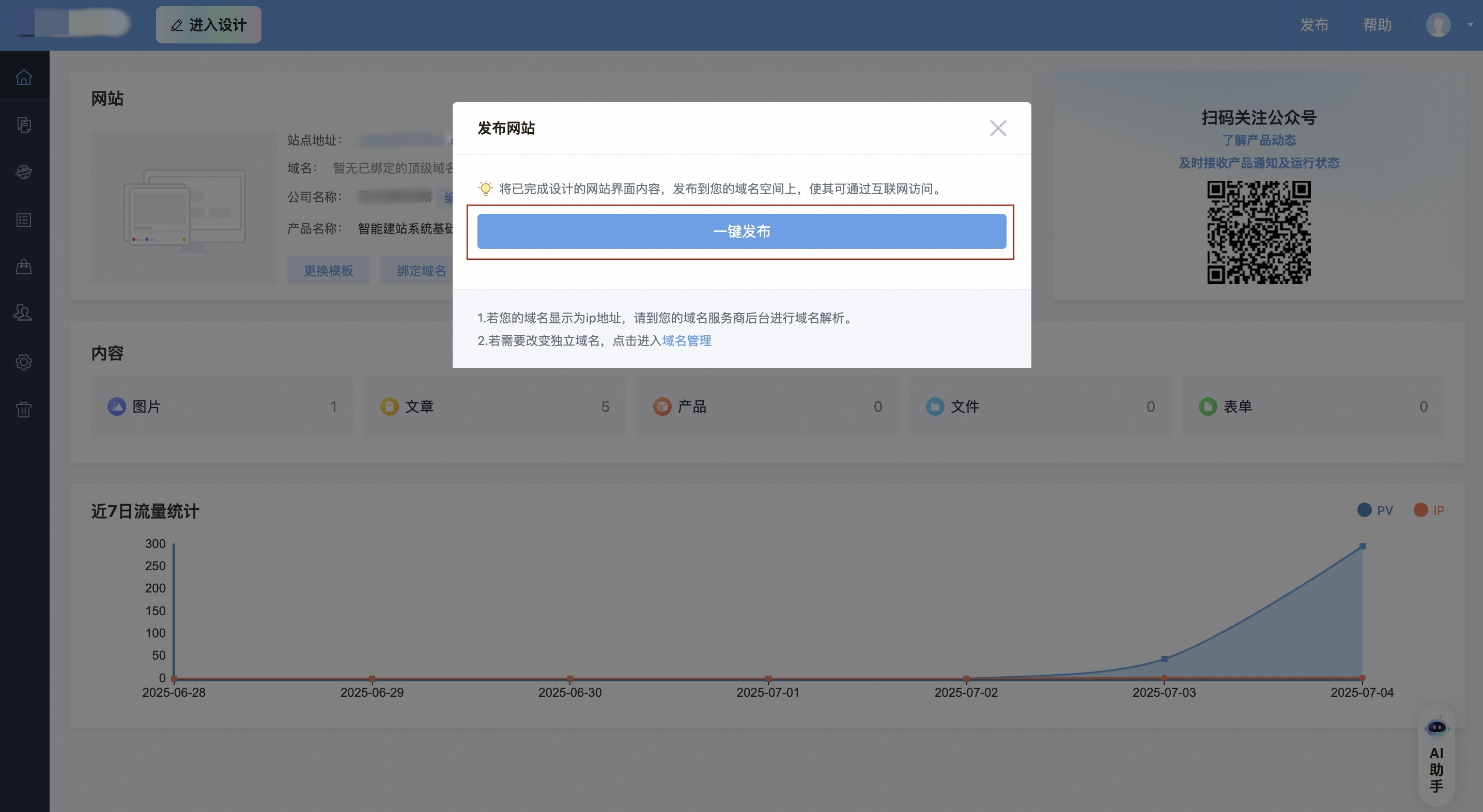Click the 图片 image card icon
The height and width of the screenshot is (812, 1483).
click(117, 407)
